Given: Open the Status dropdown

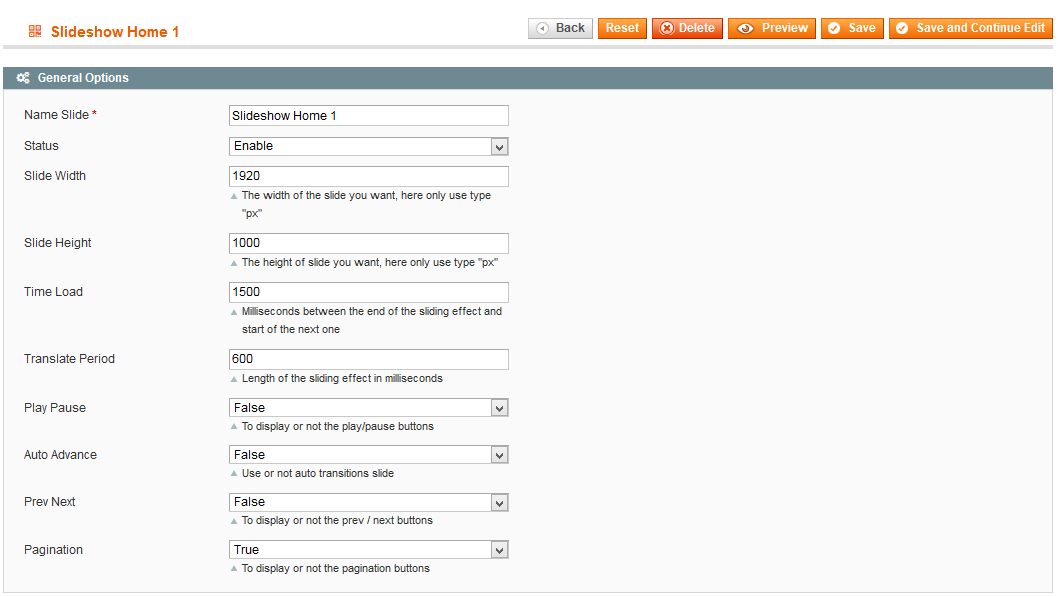Looking at the screenshot, I should click(x=368, y=146).
